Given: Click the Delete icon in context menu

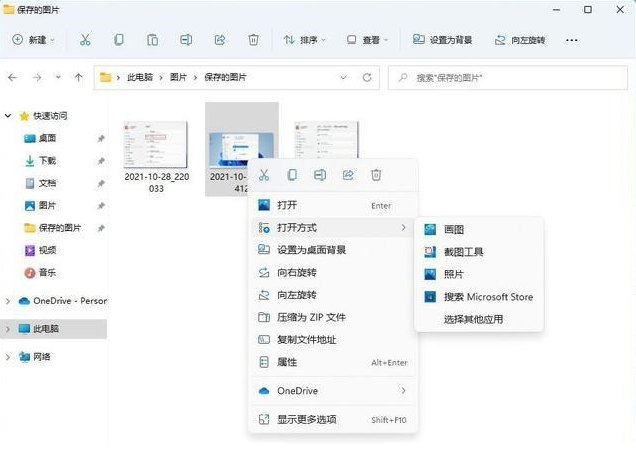Looking at the screenshot, I should [x=376, y=175].
